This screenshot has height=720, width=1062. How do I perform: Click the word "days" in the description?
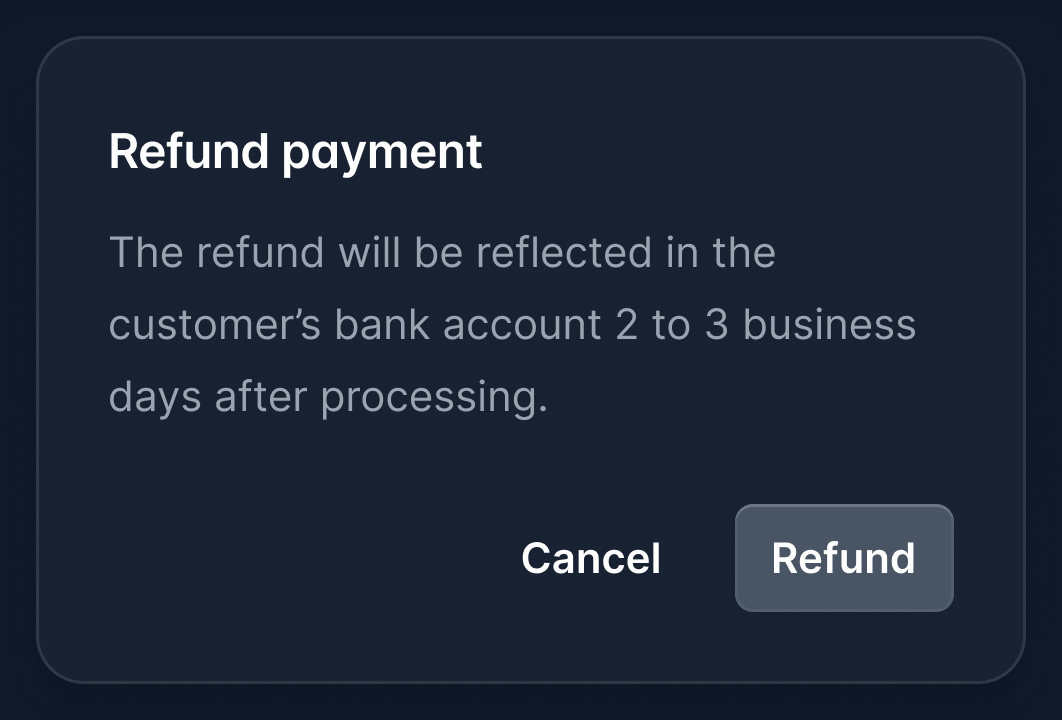point(155,398)
